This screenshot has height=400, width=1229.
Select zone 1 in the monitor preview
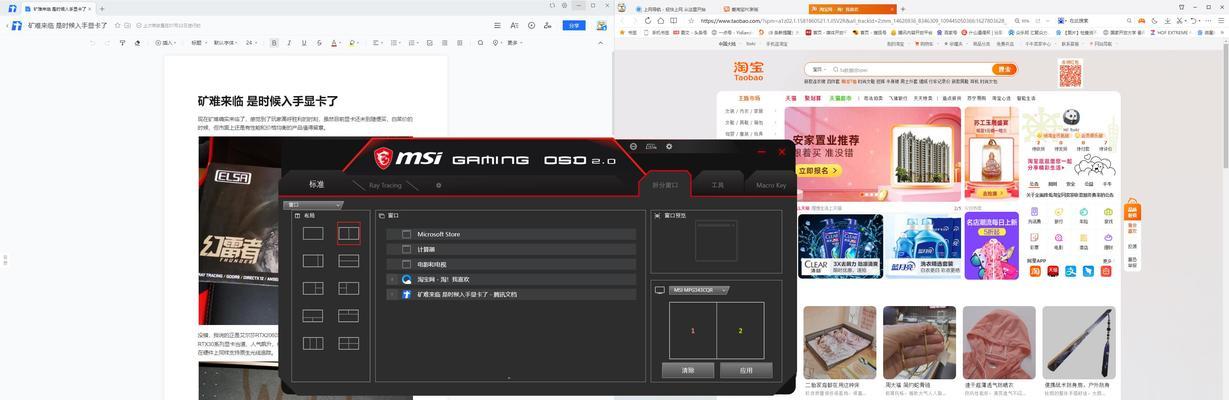(693, 330)
